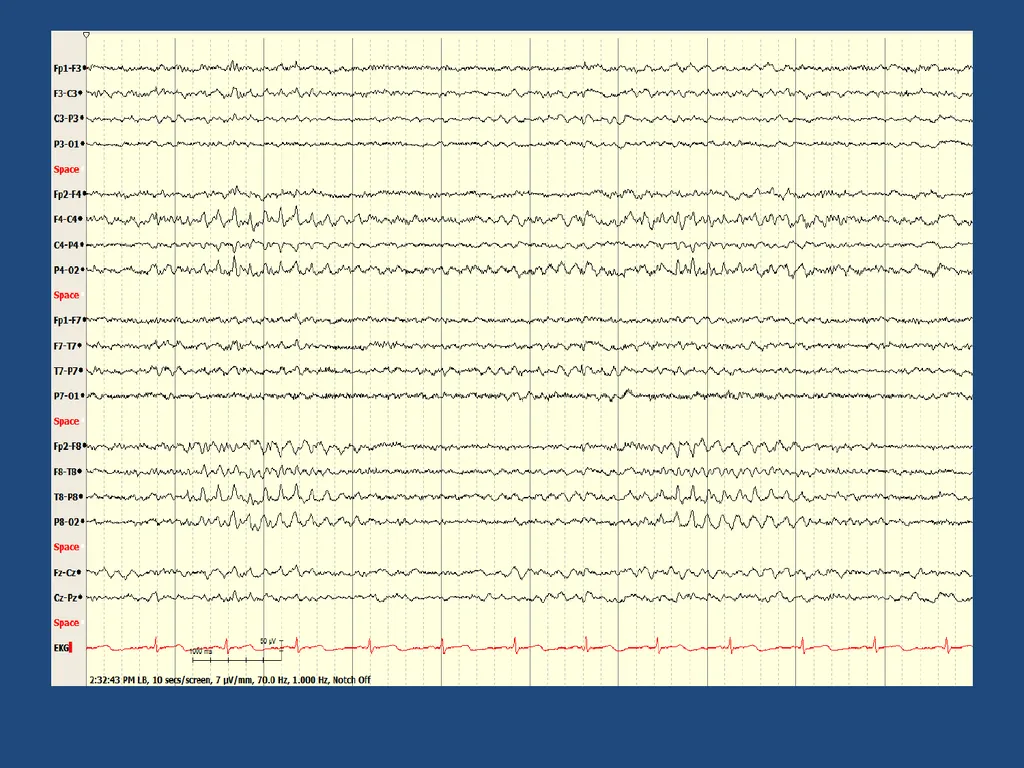1024x768 pixels.
Task: Click the 1000 ms time scale label
Action: (200, 651)
